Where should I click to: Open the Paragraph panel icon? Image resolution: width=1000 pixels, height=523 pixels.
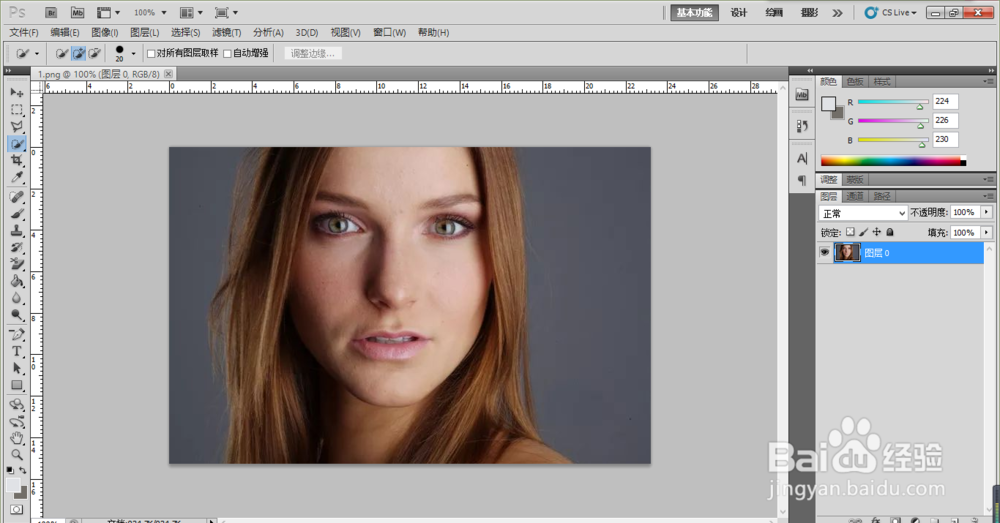802,180
